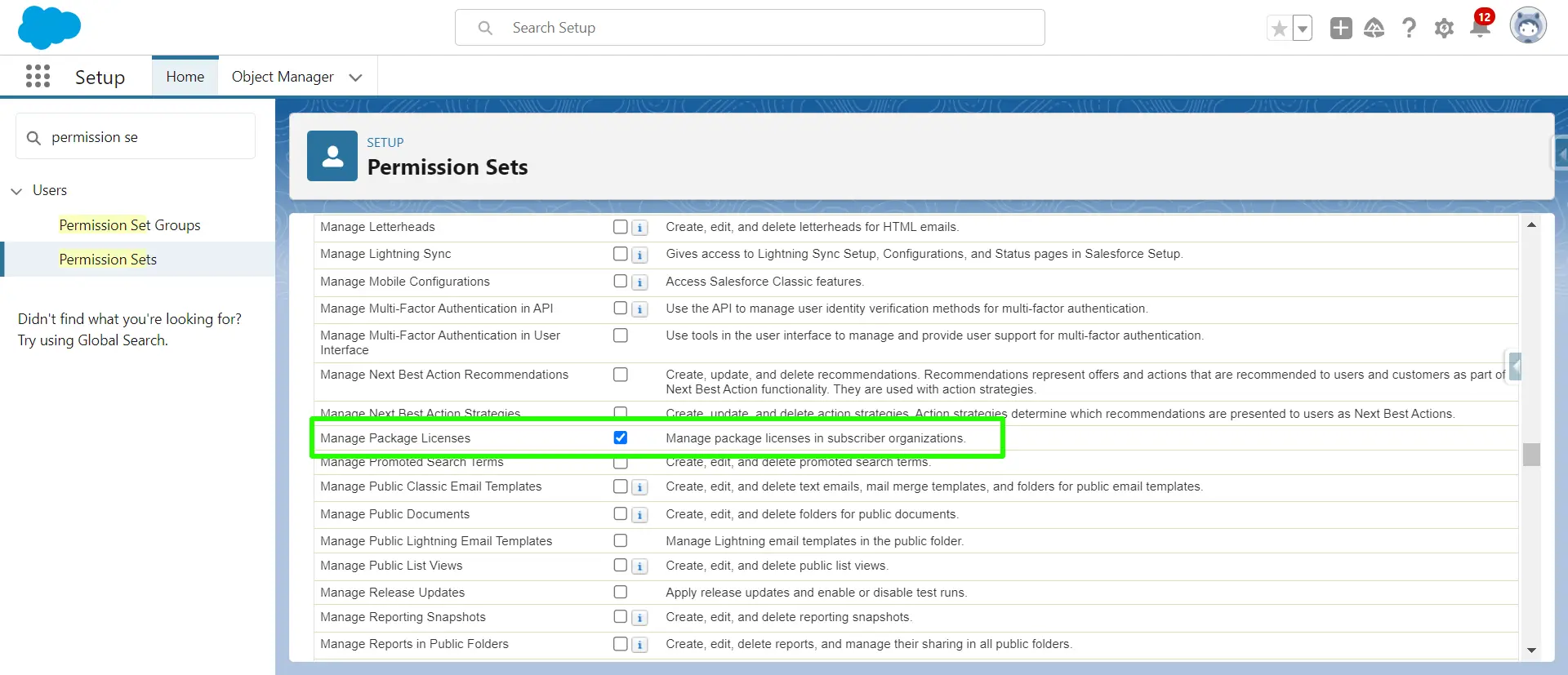Screen dimensions: 1568x675
Task: Click the 'Manage Release Updates' permission name
Action: [x=392, y=593]
